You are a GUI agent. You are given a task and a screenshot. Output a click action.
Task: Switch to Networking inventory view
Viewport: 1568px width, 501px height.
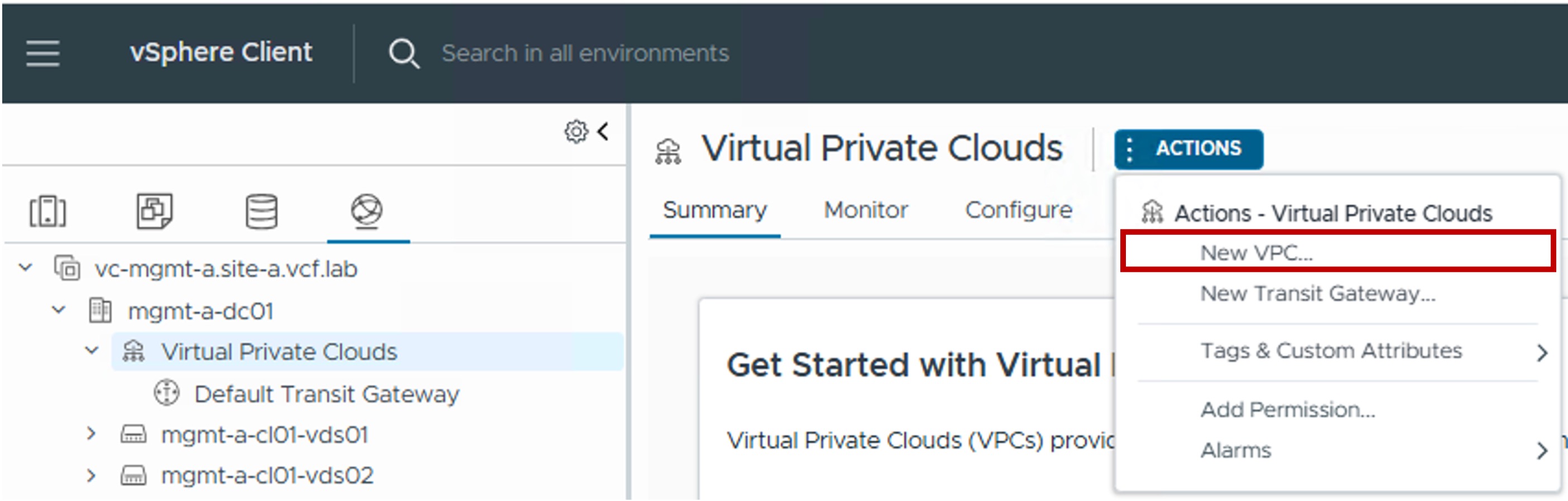pos(367,211)
